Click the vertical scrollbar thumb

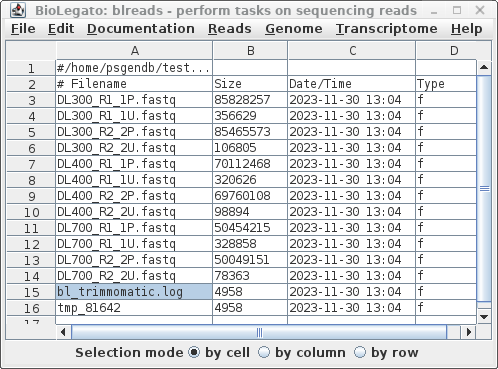(x=484, y=188)
